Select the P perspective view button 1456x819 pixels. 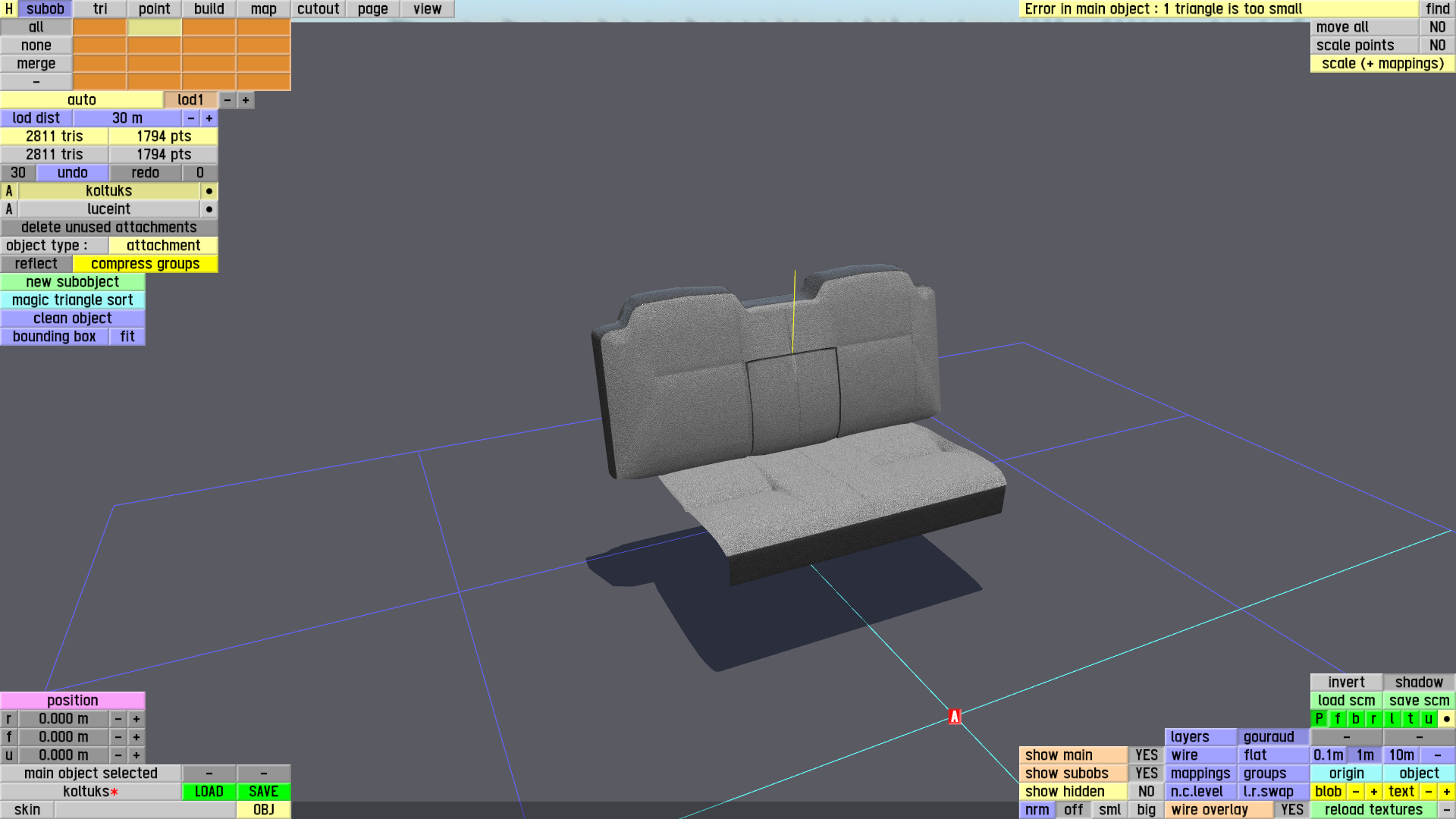click(x=1319, y=719)
